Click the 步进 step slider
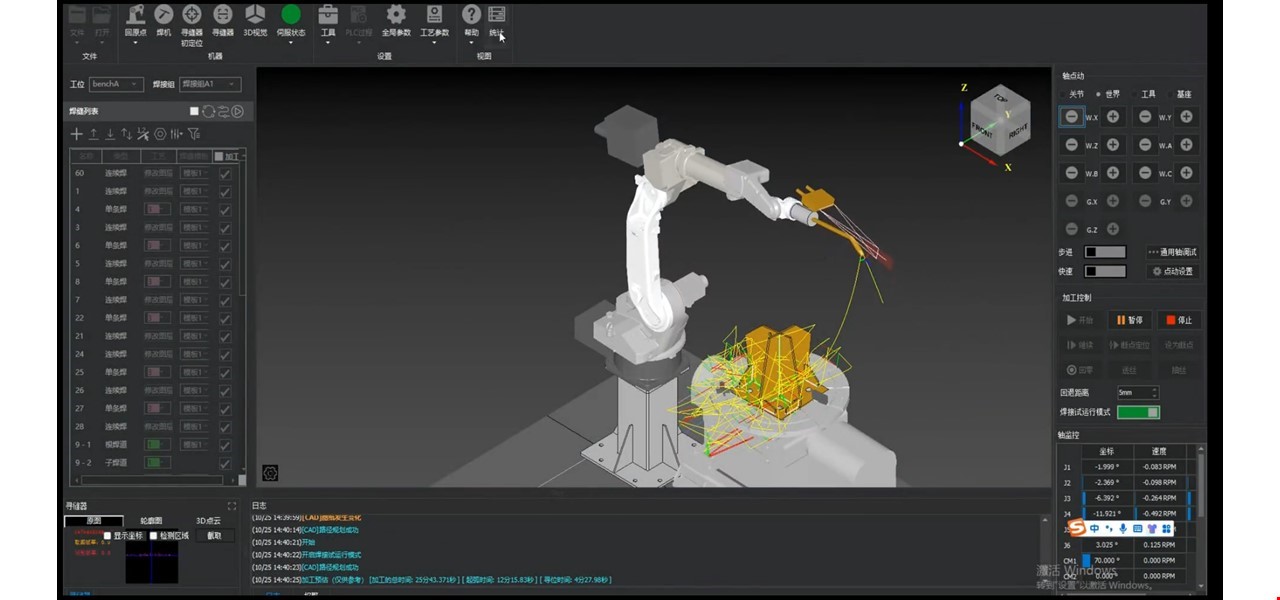 click(1105, 252)
